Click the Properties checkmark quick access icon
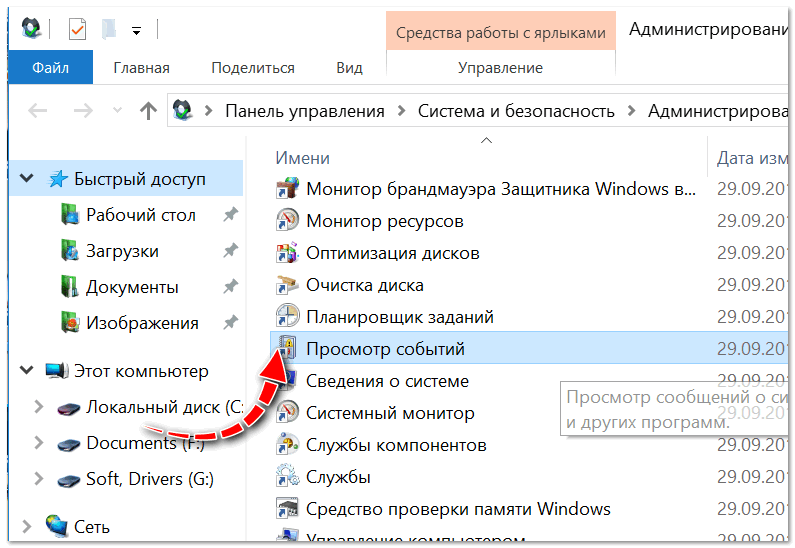Viewport: 795px width, 548px height. (x=77, y=29)
